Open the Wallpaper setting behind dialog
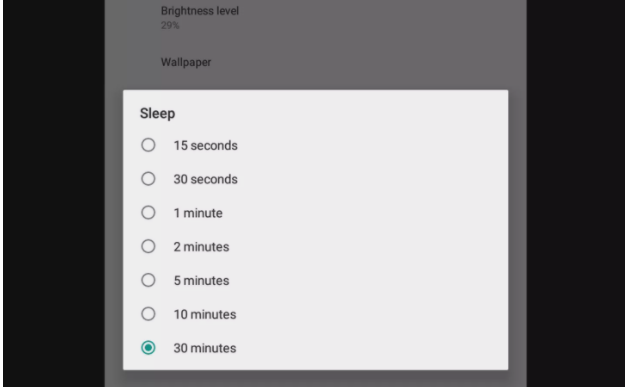 click(315, 62)
